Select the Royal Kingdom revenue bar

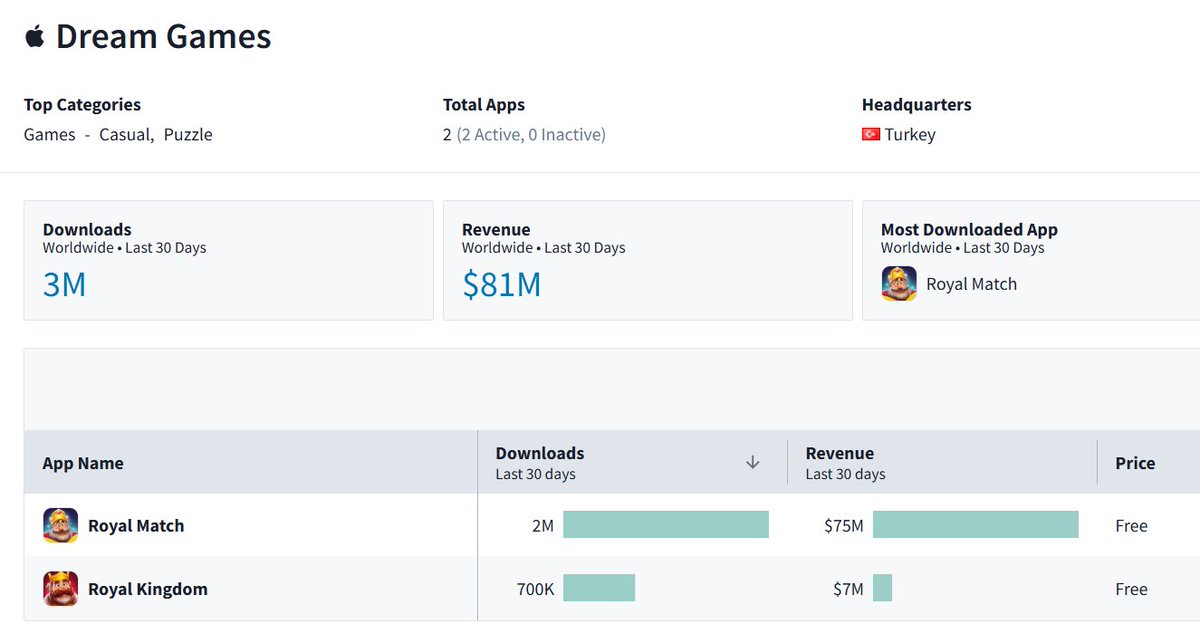(882, 588)
